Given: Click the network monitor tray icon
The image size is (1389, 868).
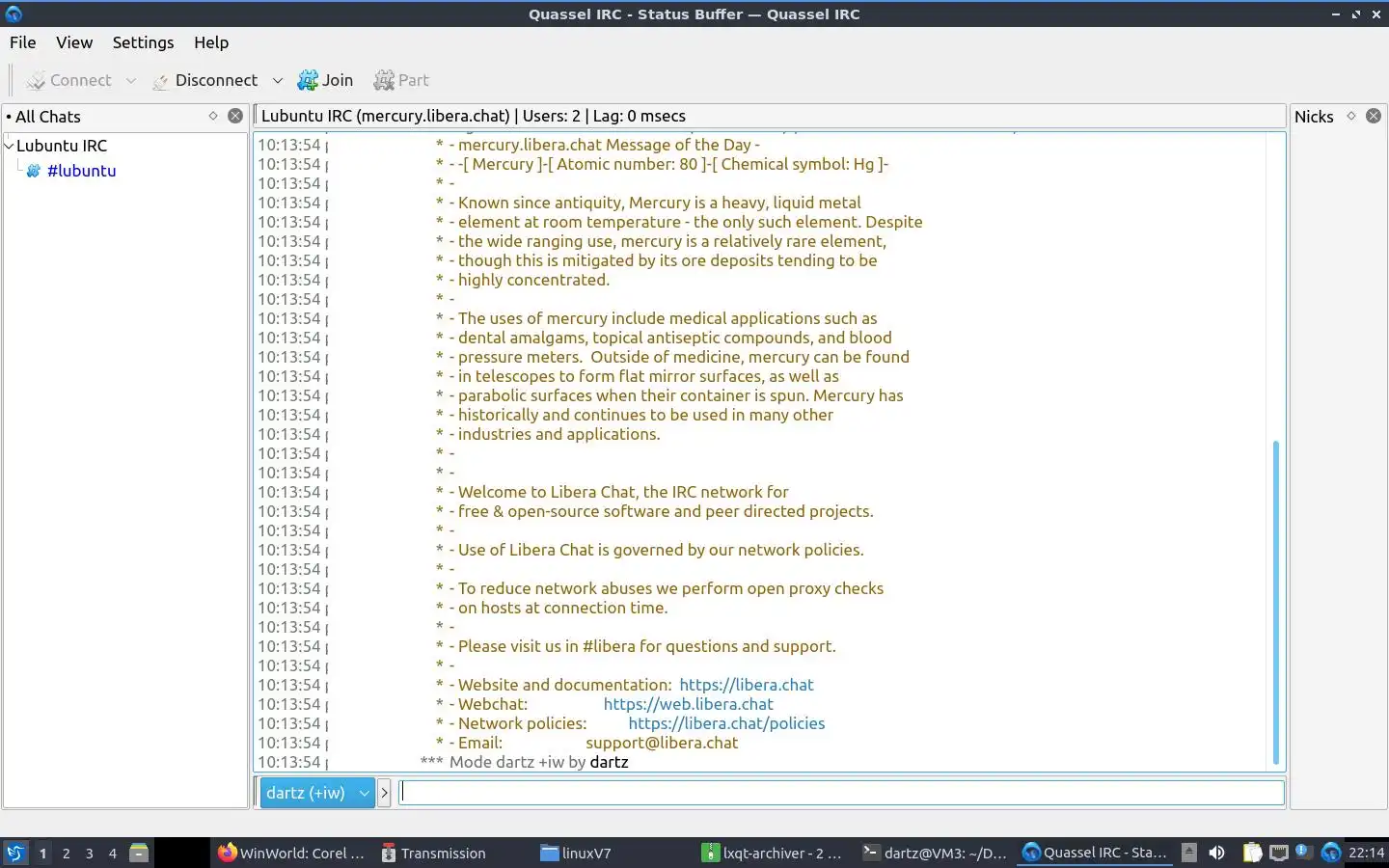Looking at the screenshot, I should point(1279,853).
